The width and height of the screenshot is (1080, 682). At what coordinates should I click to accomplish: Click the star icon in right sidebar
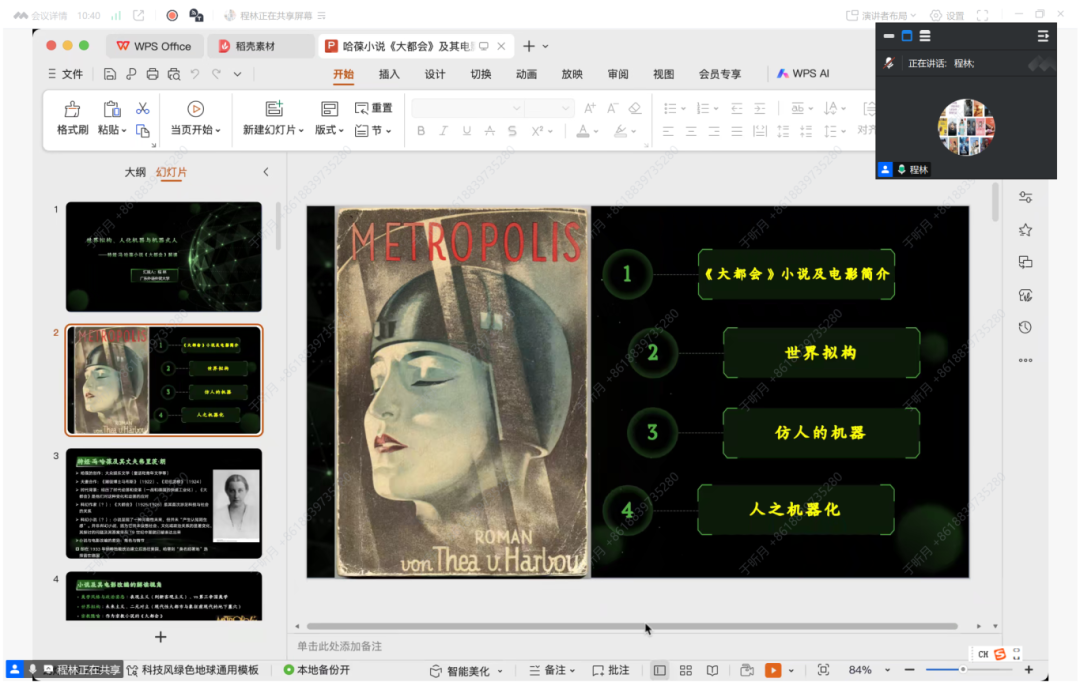[x=1026, y=230]
